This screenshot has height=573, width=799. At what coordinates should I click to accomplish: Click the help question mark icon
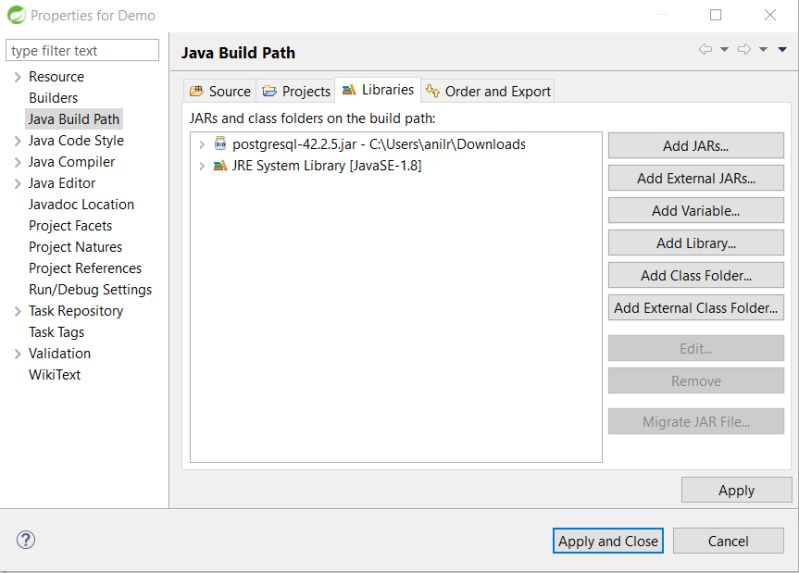(x=25, y=539)
